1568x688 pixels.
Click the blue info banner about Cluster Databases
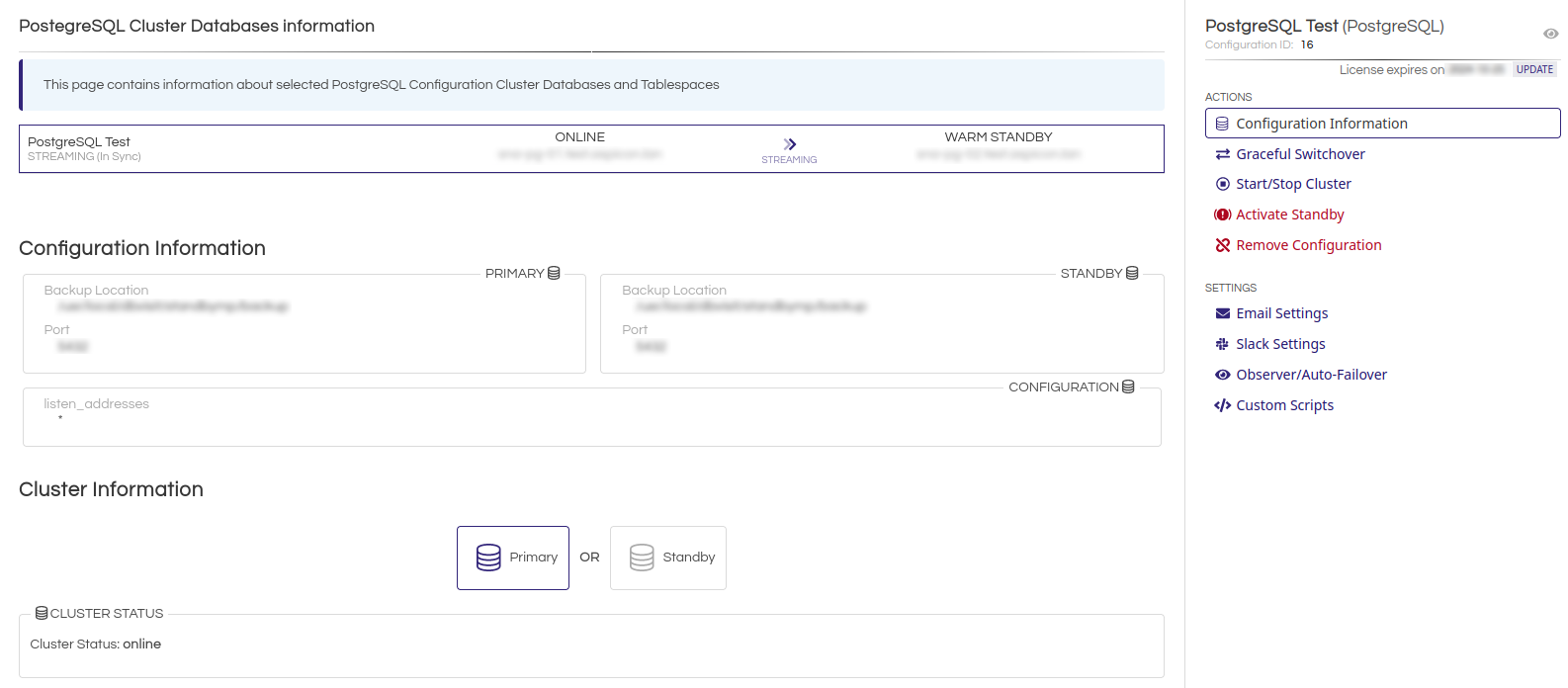point(591,85)
